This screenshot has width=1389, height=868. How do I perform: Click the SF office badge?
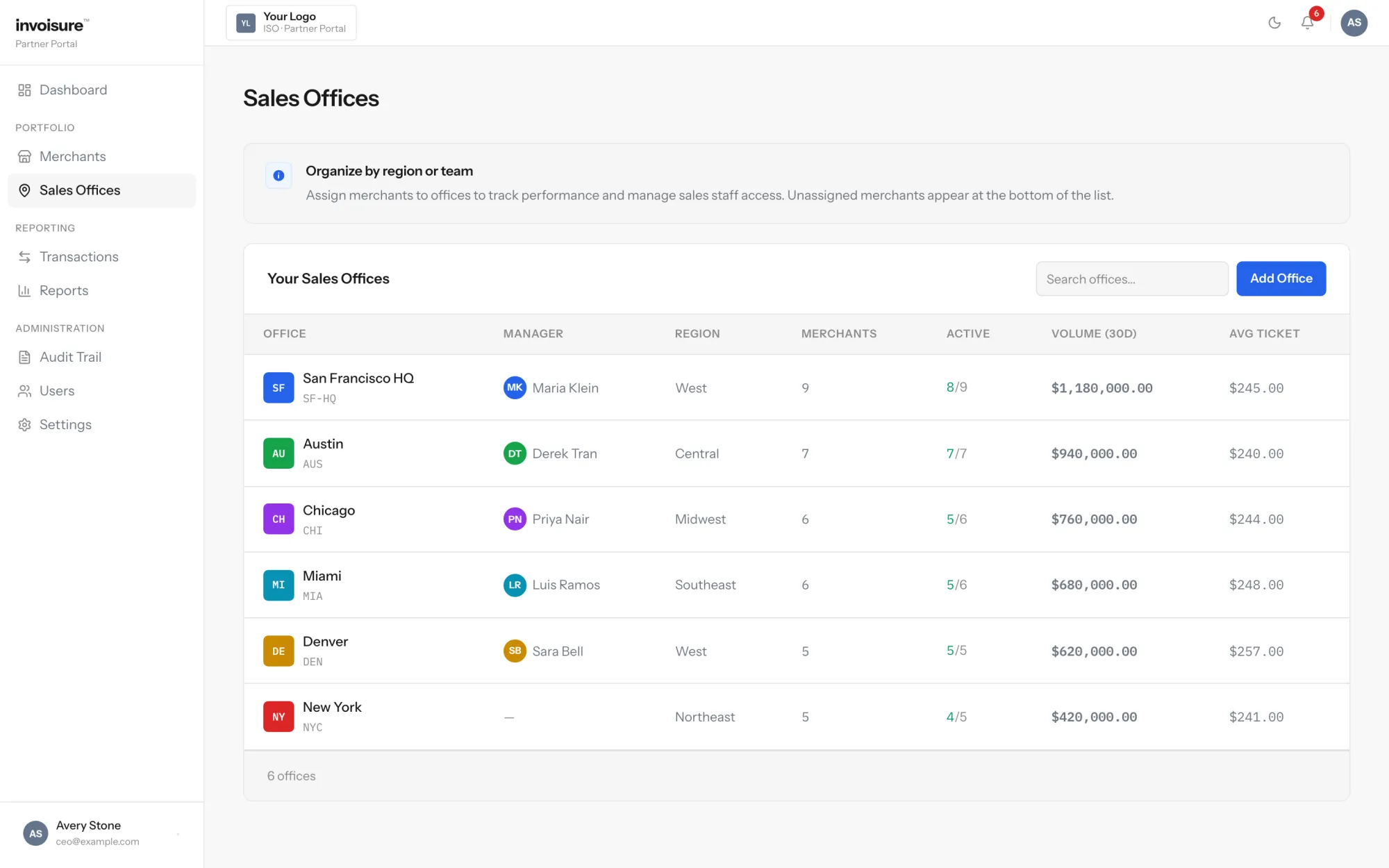(x=278, y=388)
